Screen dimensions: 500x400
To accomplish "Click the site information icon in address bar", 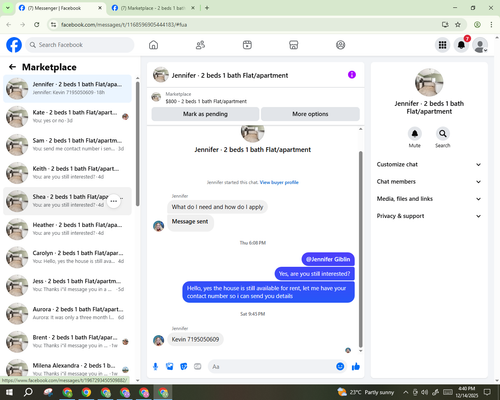I will pyautogui.click(x=53, y=24).
